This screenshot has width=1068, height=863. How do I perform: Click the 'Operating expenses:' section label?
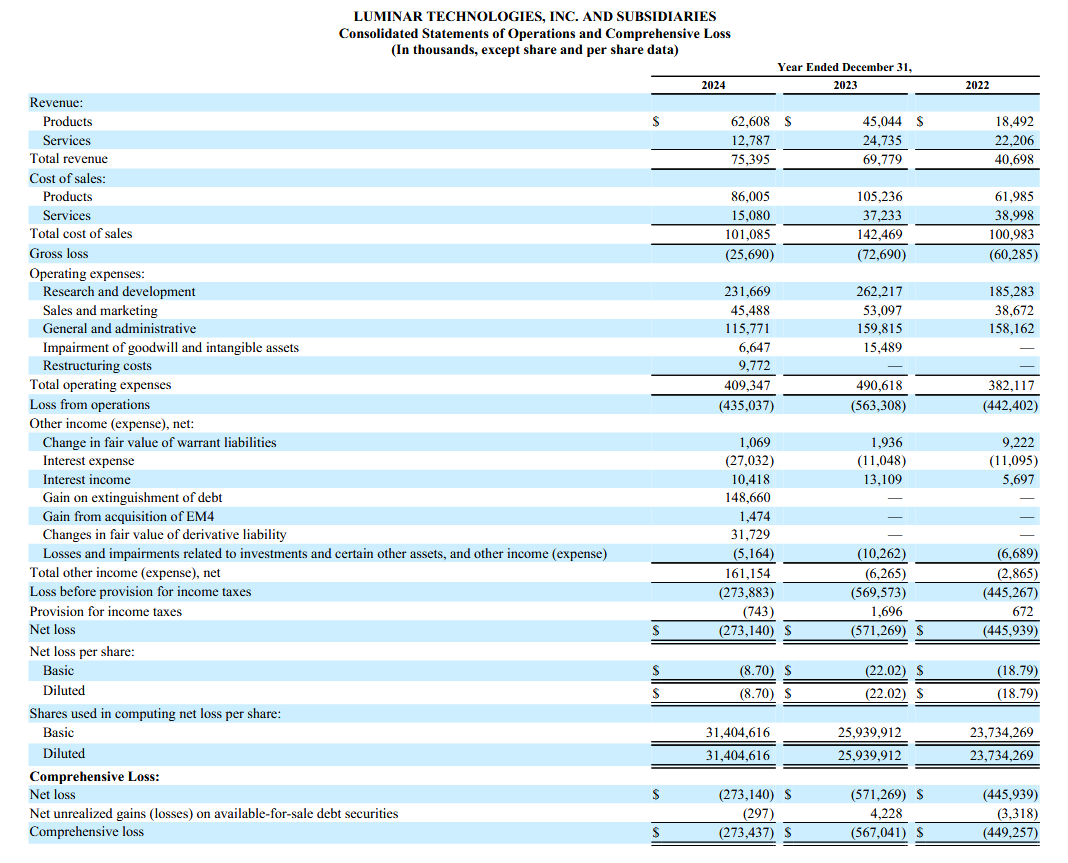(87, 274)
